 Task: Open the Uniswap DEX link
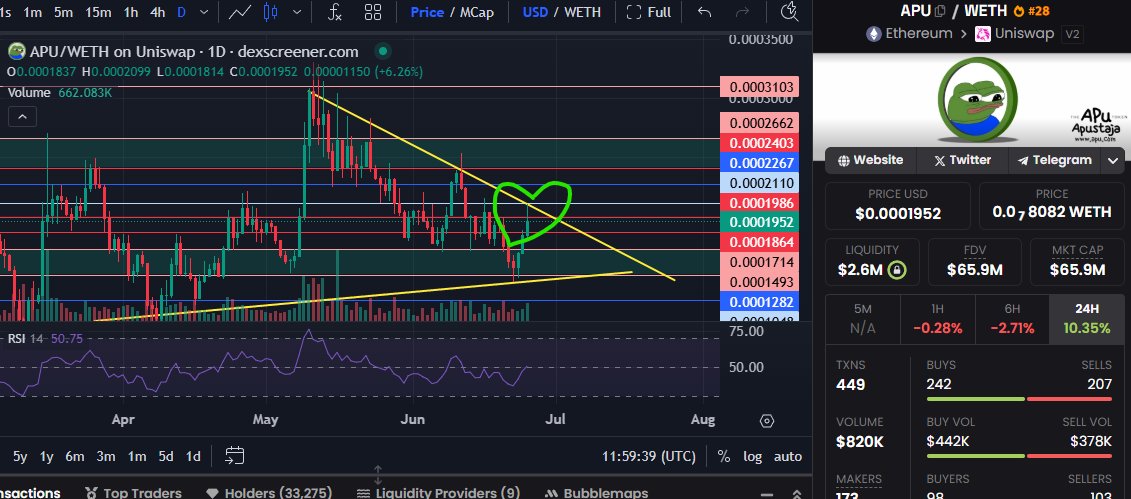[x=1014, y=33]
